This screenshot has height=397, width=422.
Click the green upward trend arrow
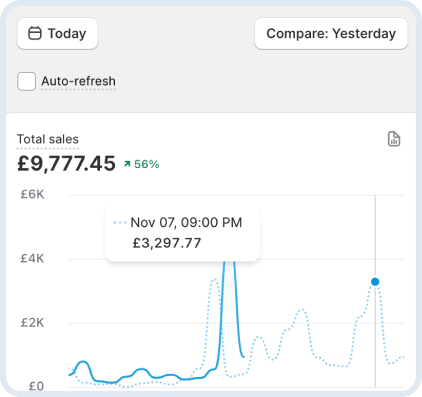127,164
